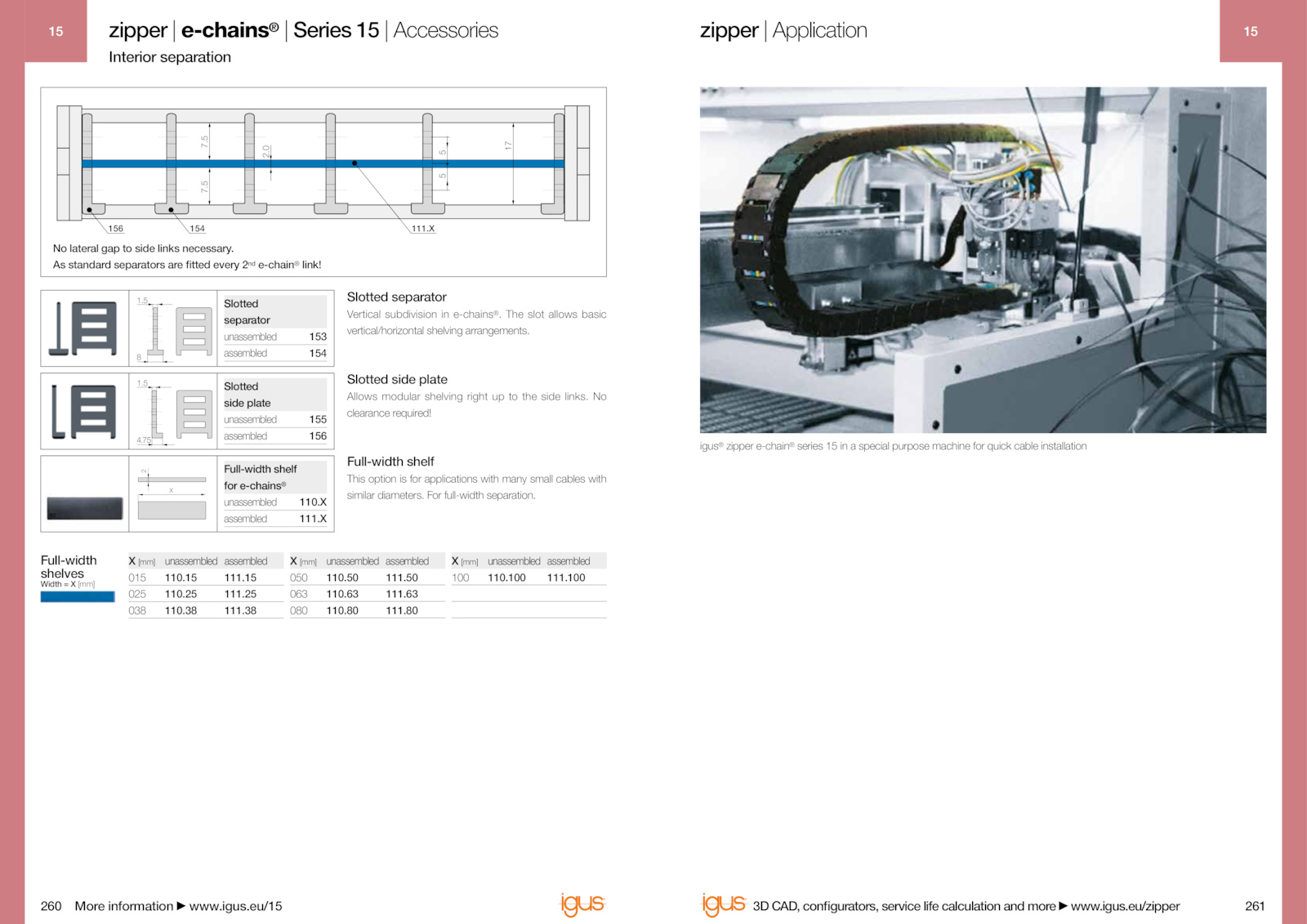Image resolution: width=1307 pixels, height=924 pixels.
Task: Select table cell 110.100
Action: pyautogui.click(x=506, y=578)
